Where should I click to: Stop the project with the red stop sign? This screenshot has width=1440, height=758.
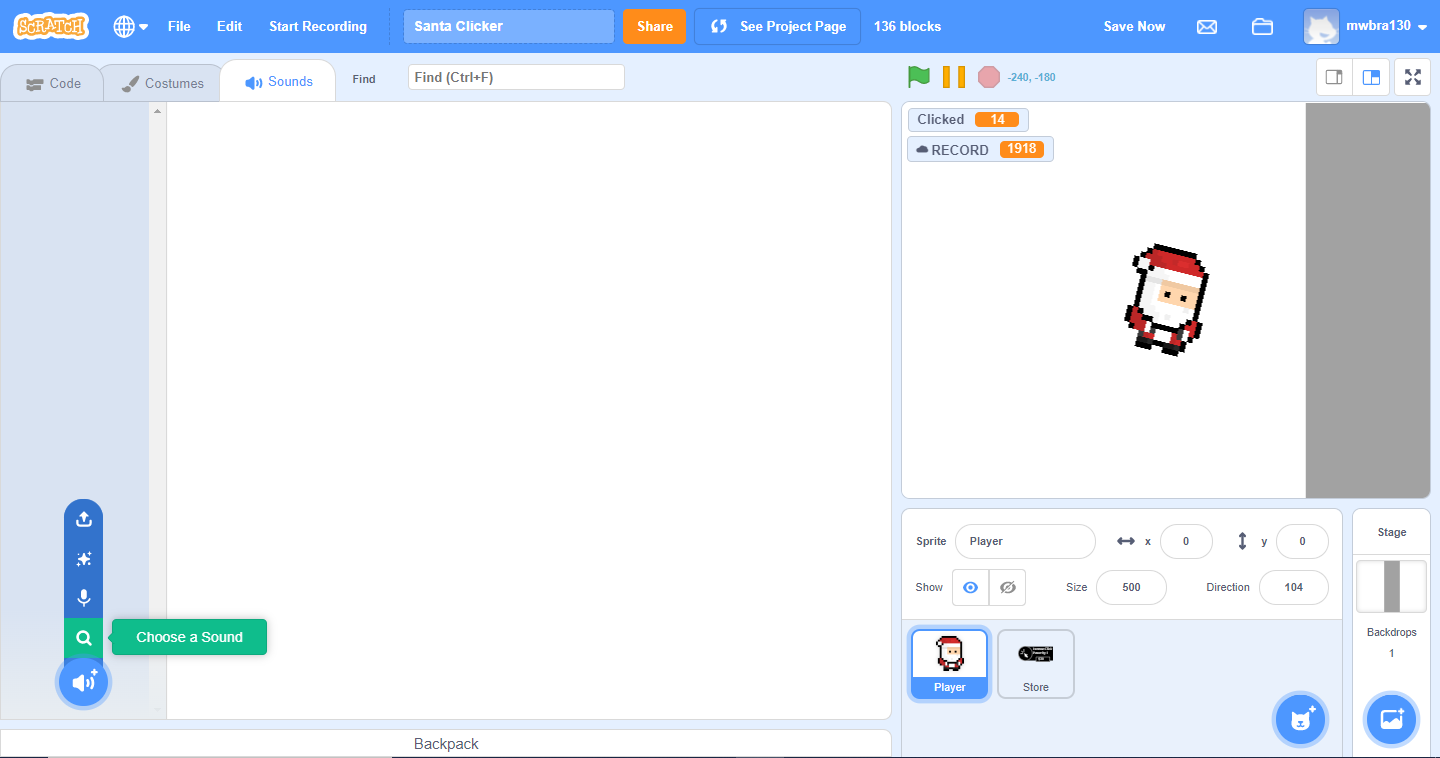point(989,76)
